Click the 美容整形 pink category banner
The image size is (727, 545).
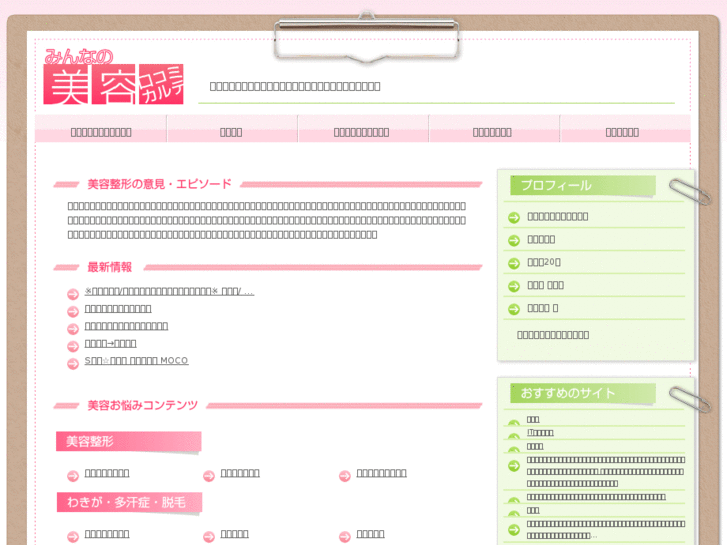pos(128,442)
